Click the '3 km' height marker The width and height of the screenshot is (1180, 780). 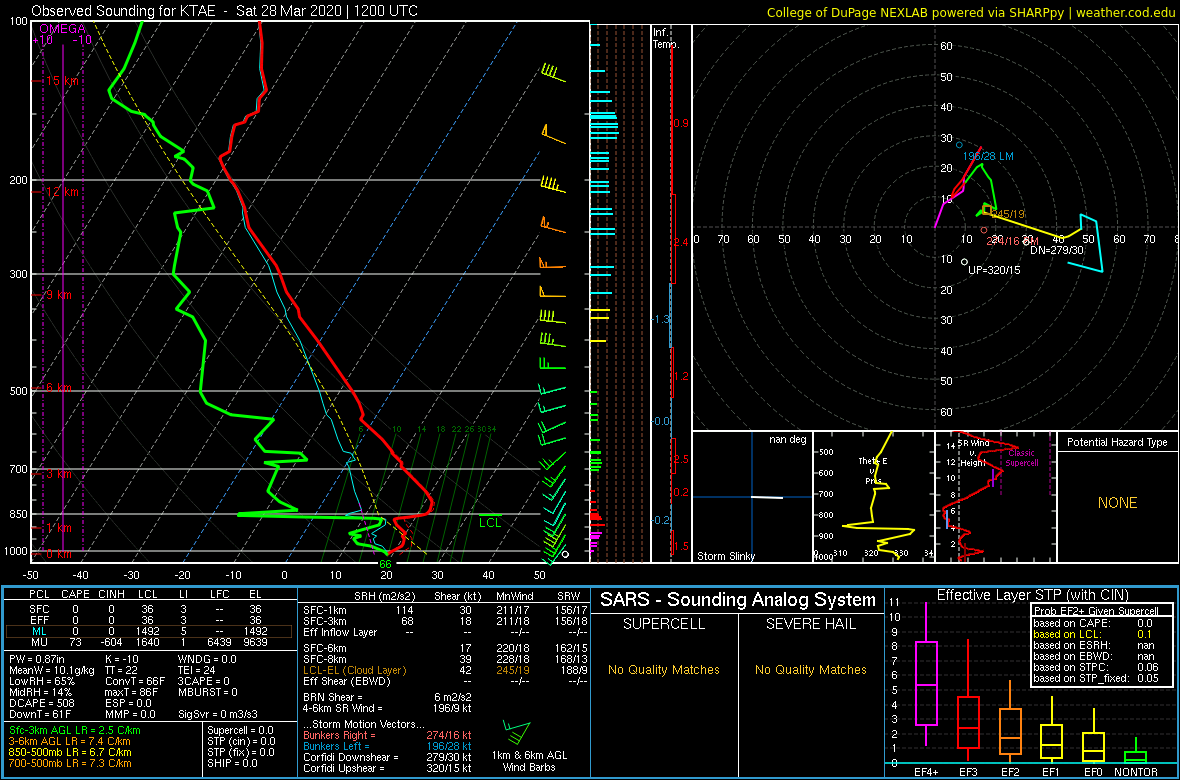[57, 474]
